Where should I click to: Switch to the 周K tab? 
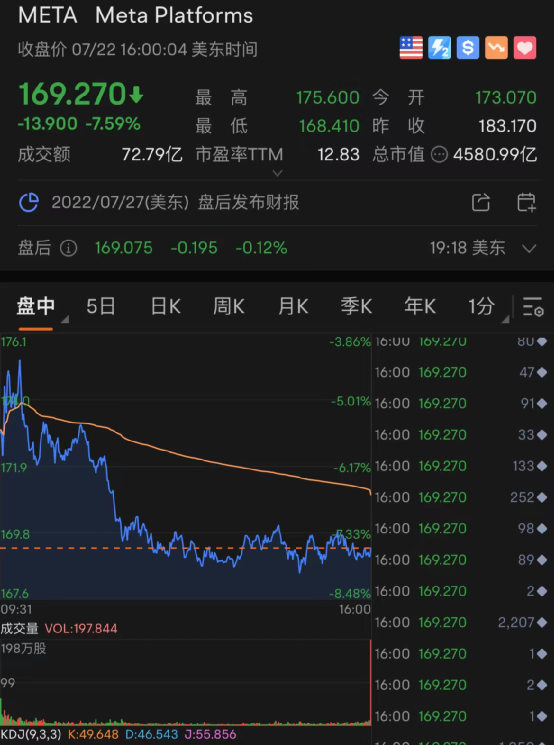[x=229, y=306]
